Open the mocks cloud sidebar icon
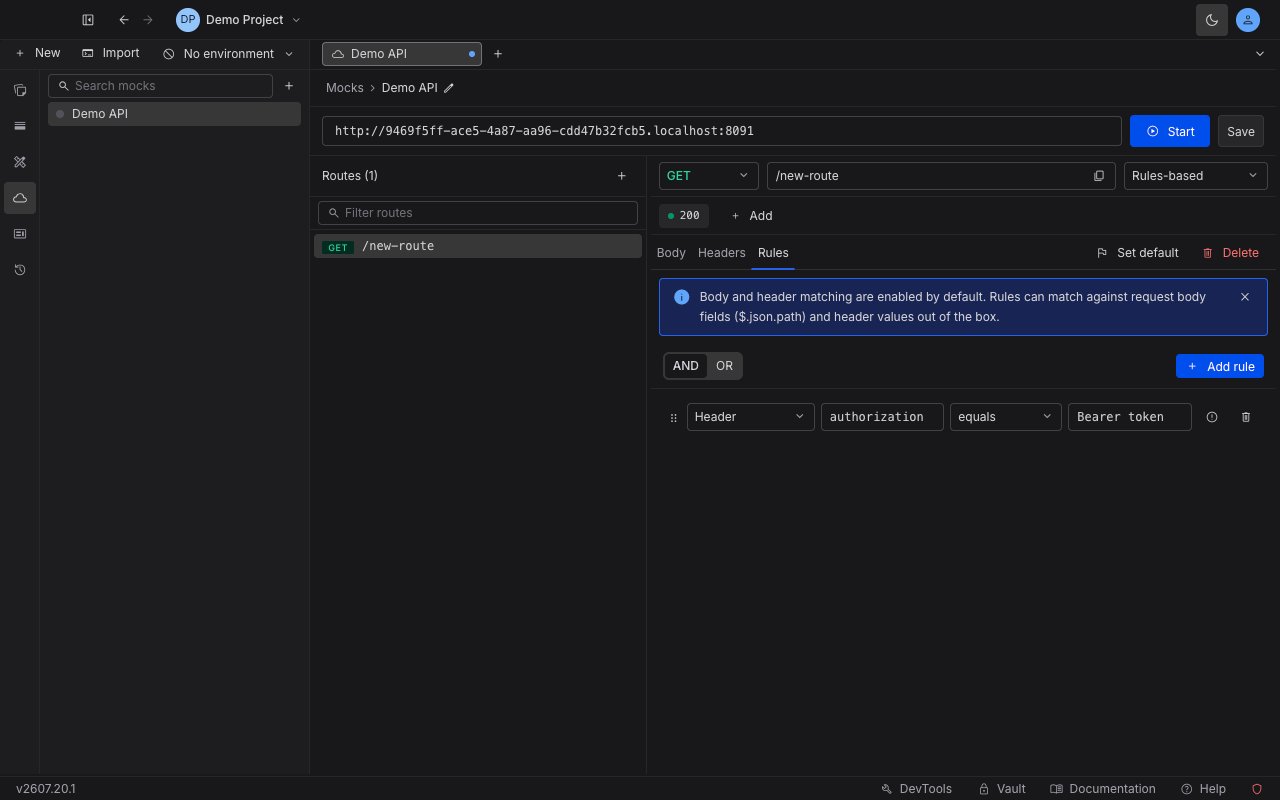The width and height of the screenshot is (1280, 800). [x=20, y=198]
